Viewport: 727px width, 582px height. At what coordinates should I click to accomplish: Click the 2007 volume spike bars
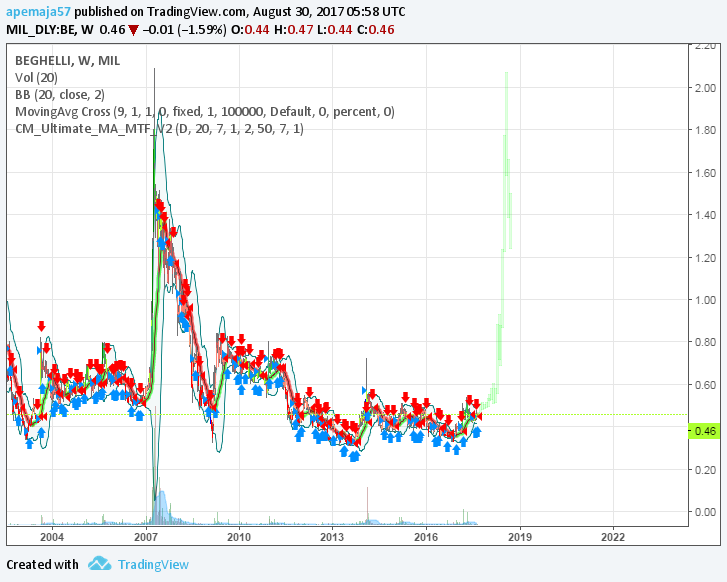(160, 506)
